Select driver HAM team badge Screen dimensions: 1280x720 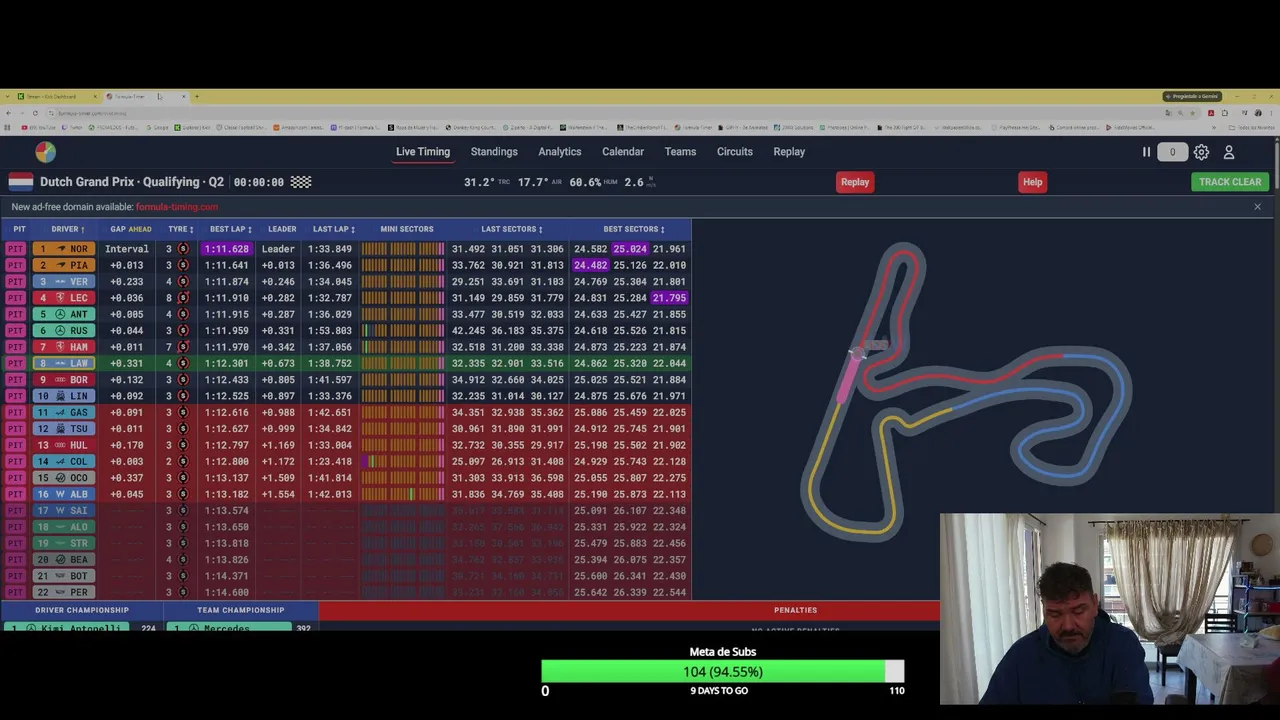(64, 347)
